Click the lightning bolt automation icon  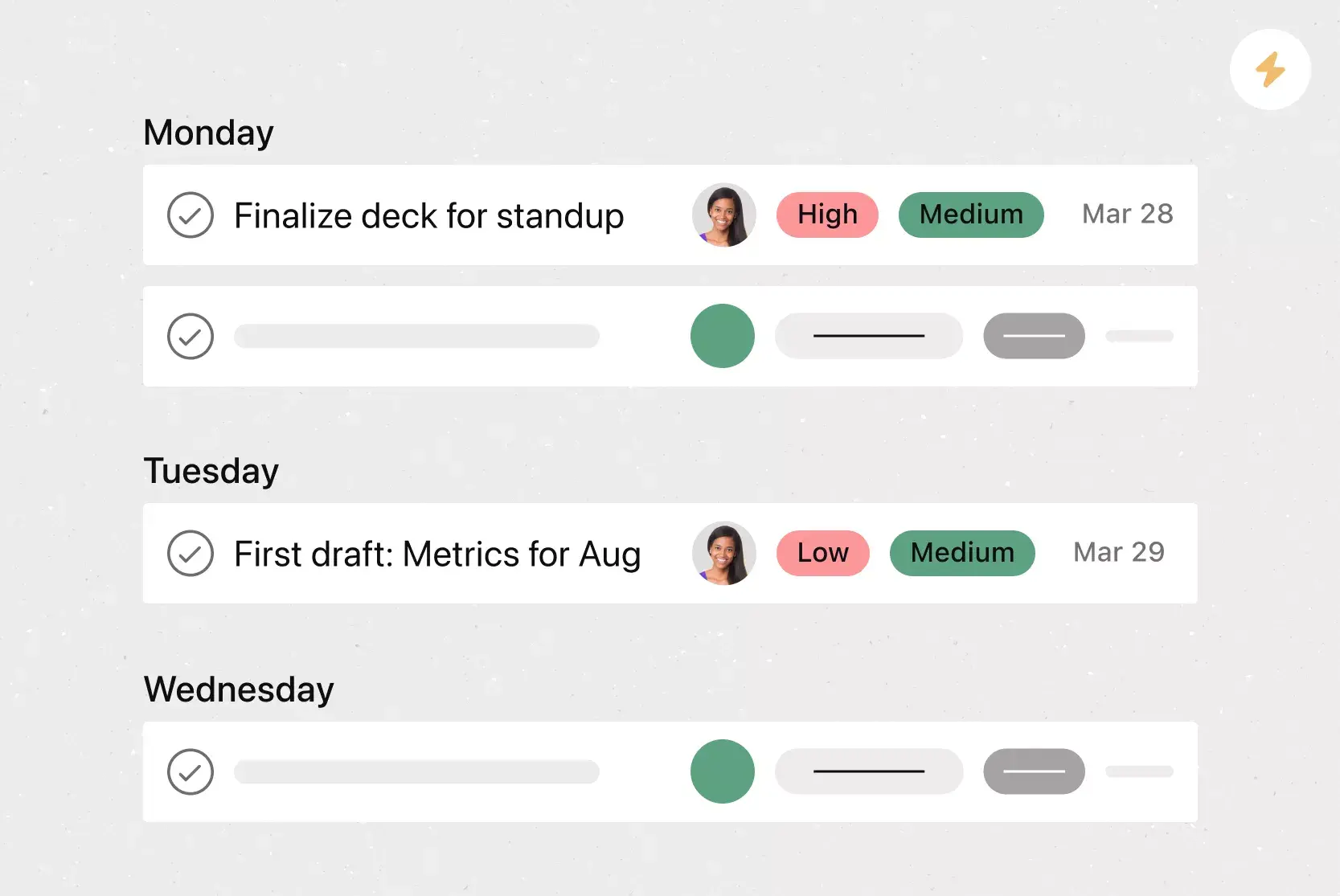(1270, 70)
